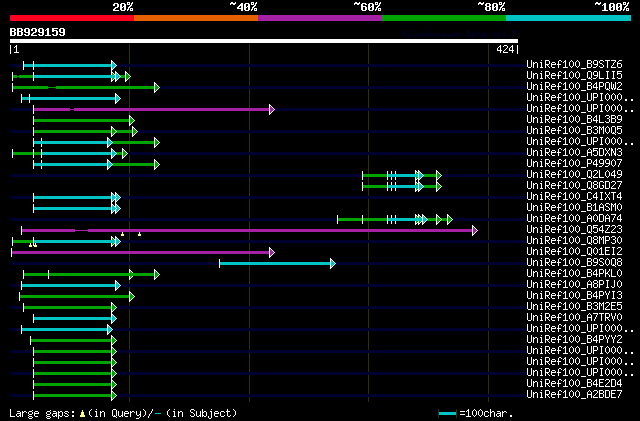
Task: Click the Large gaps legend text
Action: click(123, 413)
